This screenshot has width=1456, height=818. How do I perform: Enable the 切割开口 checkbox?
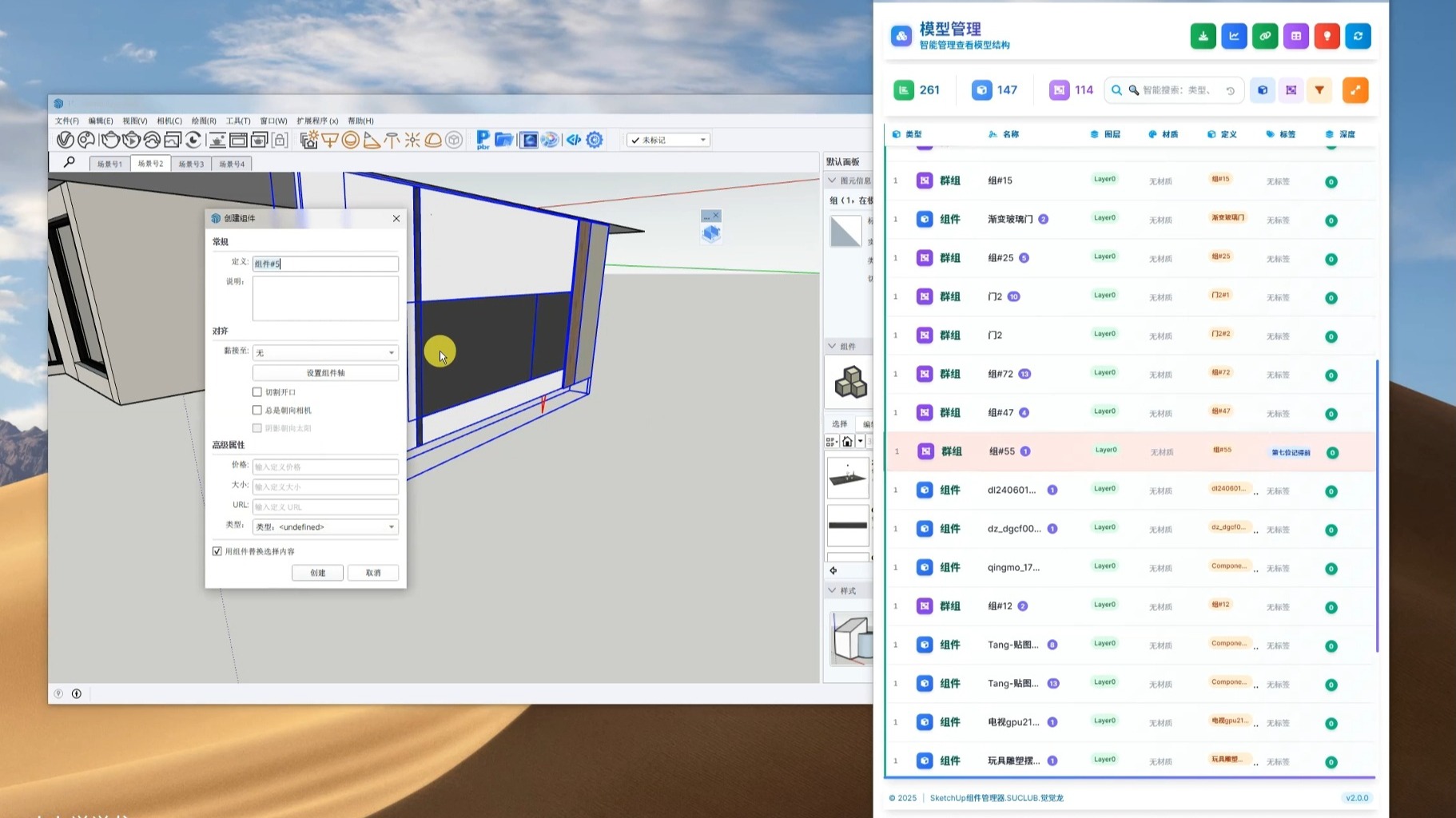[x=257, y=392]
